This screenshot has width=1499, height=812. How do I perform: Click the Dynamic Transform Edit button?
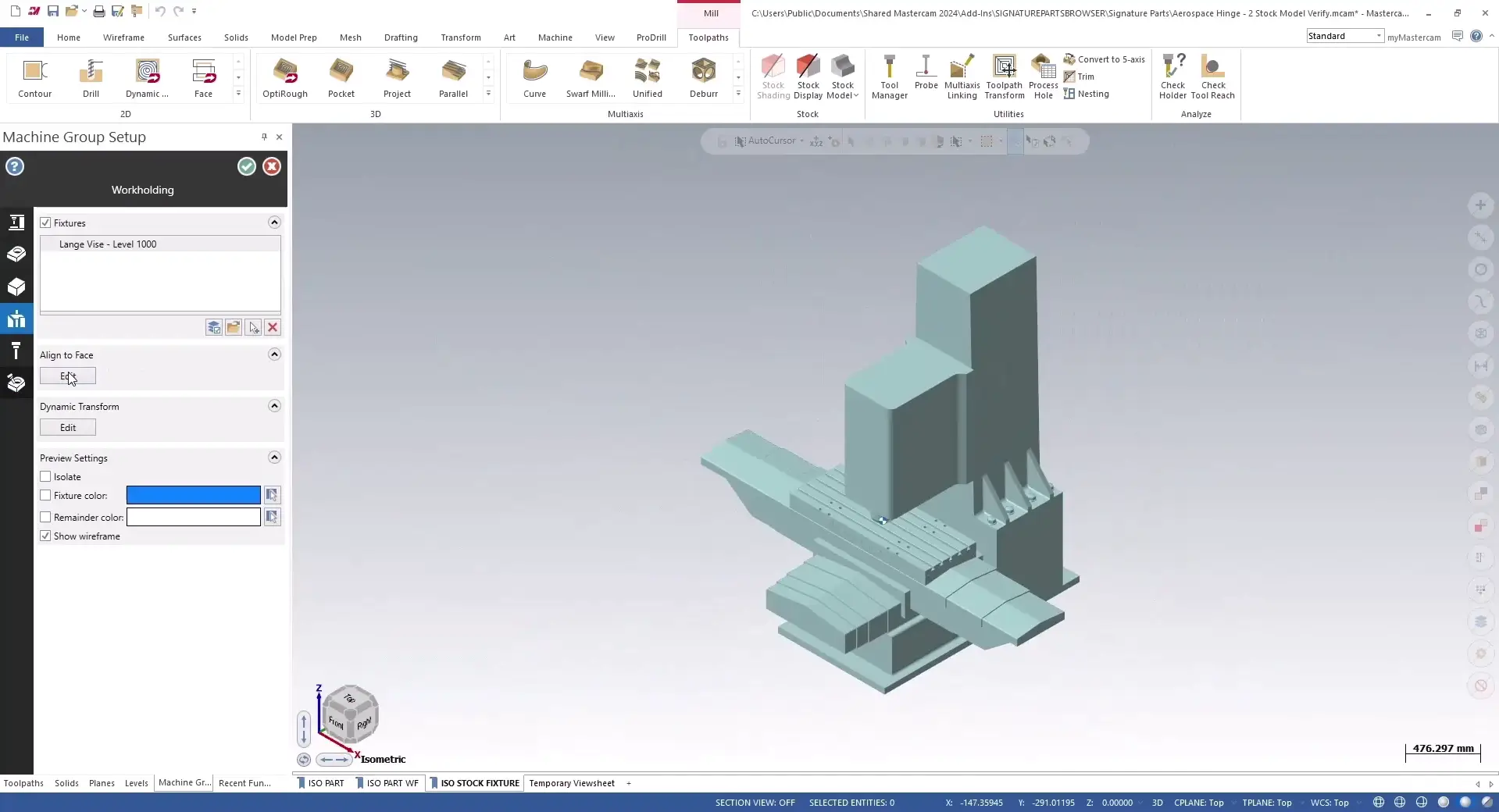point(68,428)
